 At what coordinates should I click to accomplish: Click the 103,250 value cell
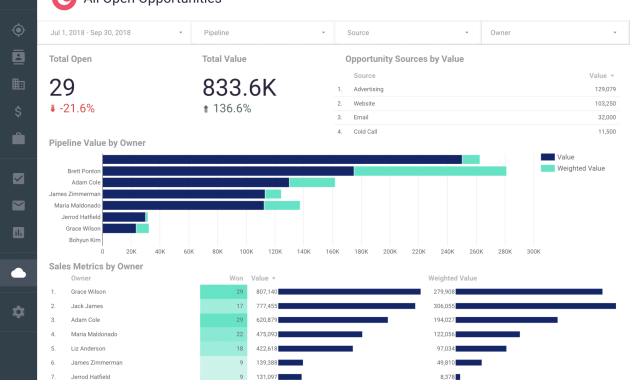coord(605,103)
